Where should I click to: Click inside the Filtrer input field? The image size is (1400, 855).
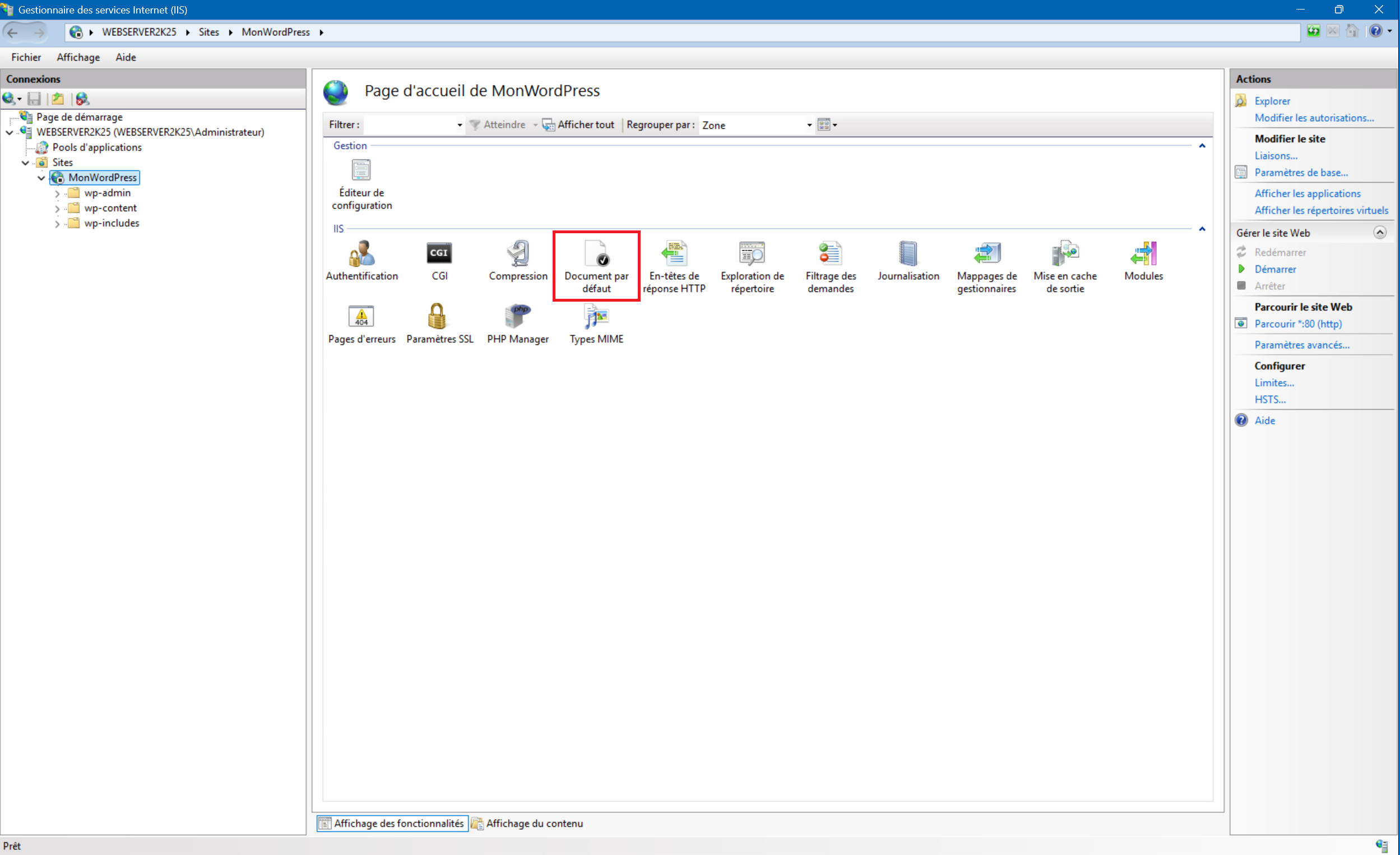pos(409,125)
